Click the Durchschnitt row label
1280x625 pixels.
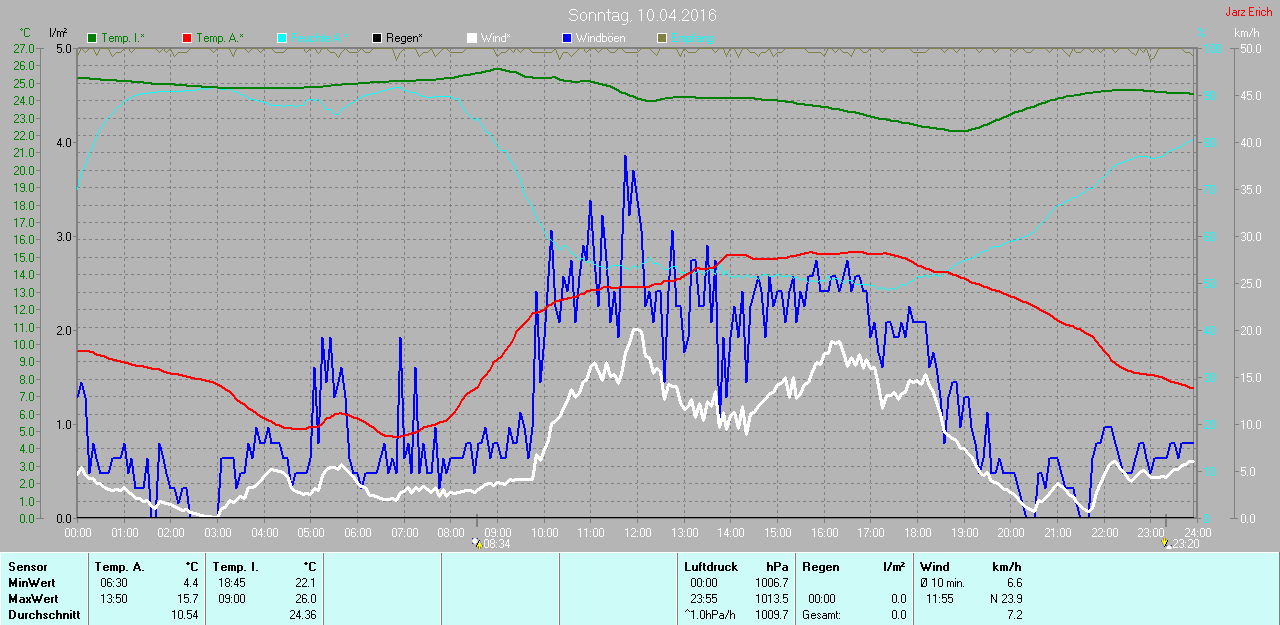43,615
